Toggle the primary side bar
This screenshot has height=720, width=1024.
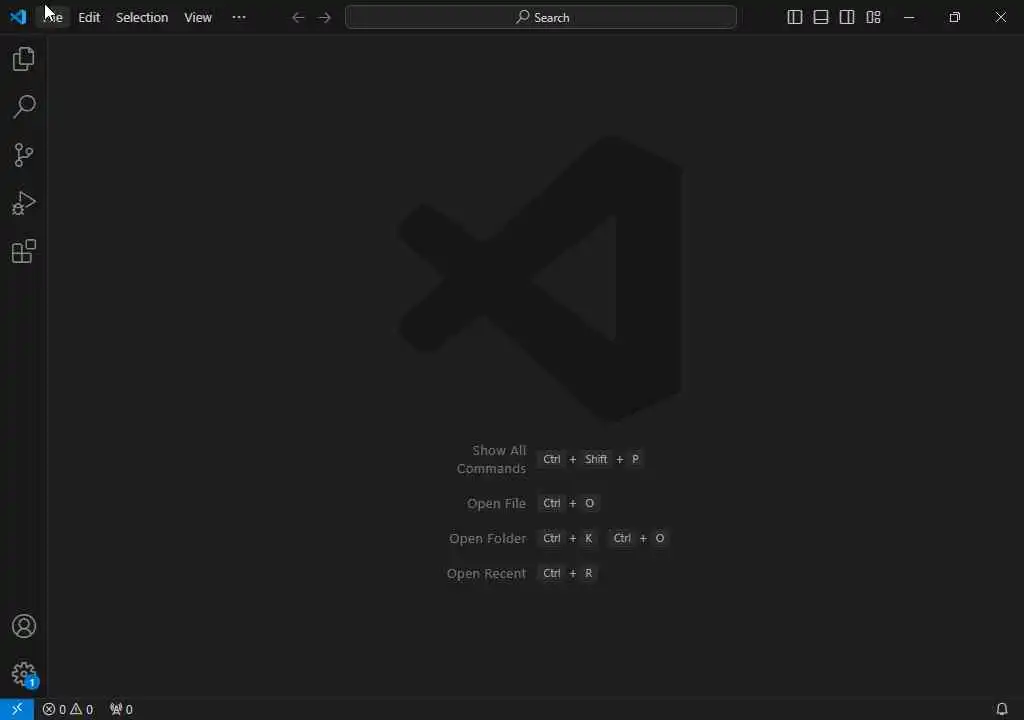[794, 18]
